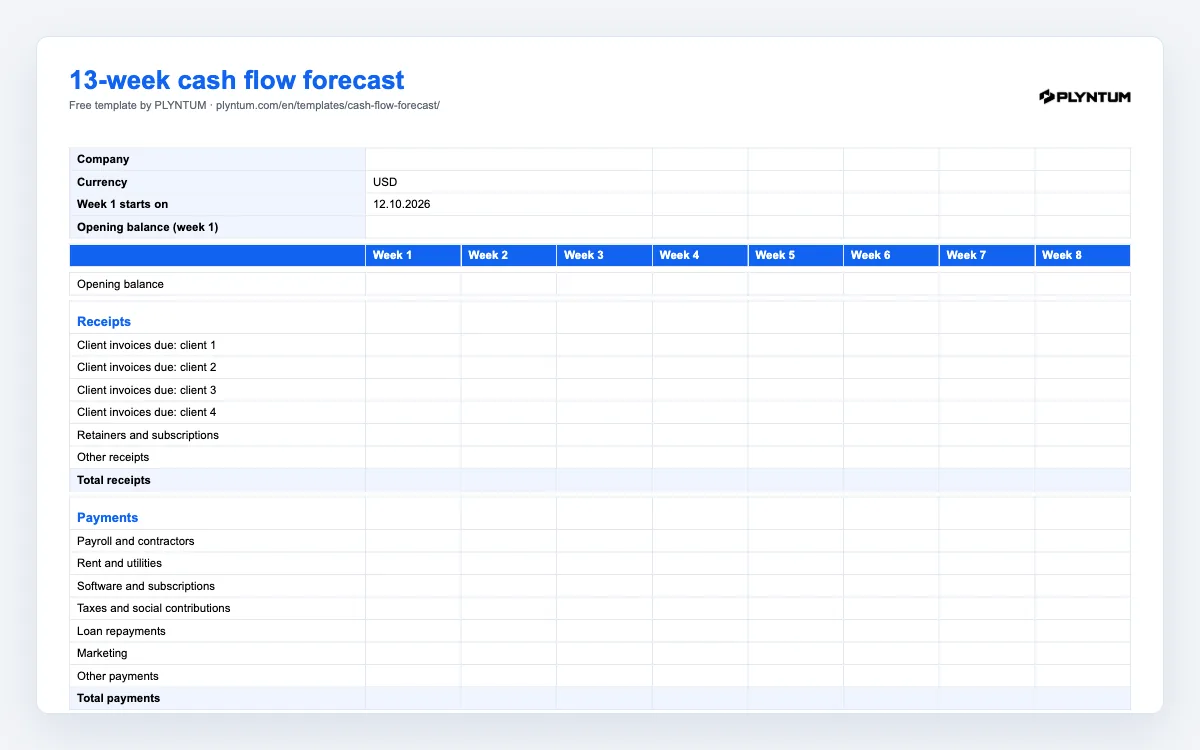Select the Total receipts row label
This screenshot has height=750, width=1200.
pos(217,480)
